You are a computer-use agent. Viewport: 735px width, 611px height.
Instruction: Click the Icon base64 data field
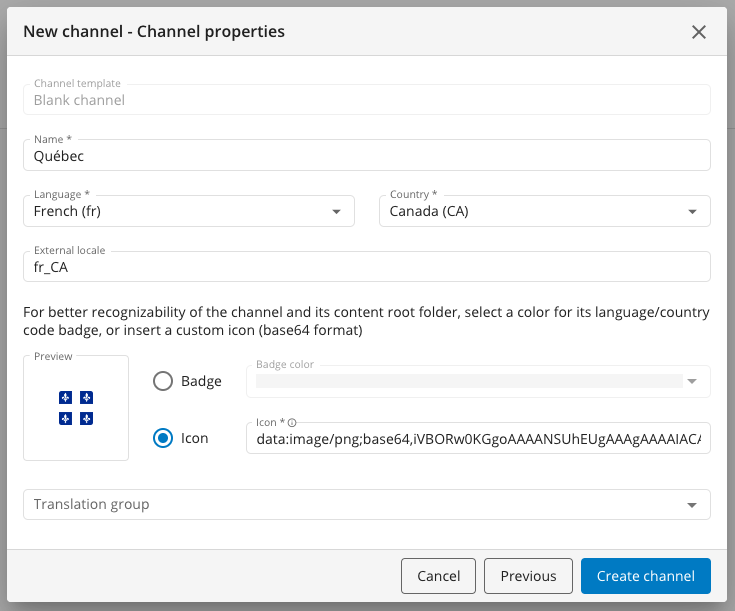(x=476, y=439)
